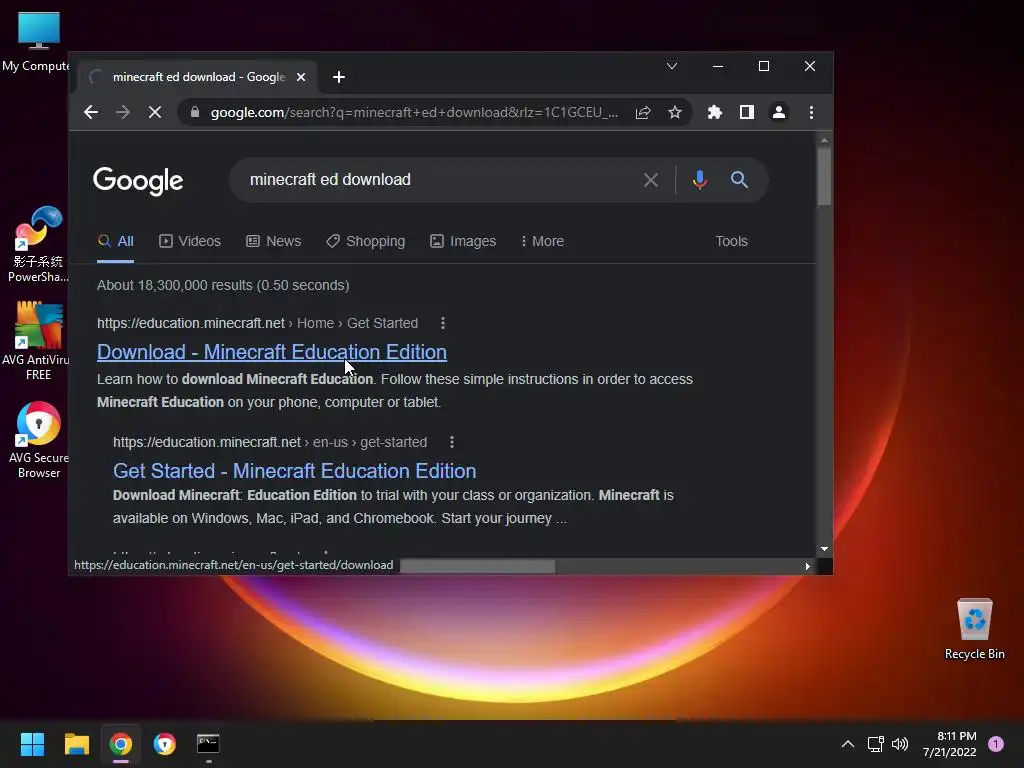Screen dimensions: 1024x768
Task: Click the lock icon in the address bar
Action: tap(195, 112)
